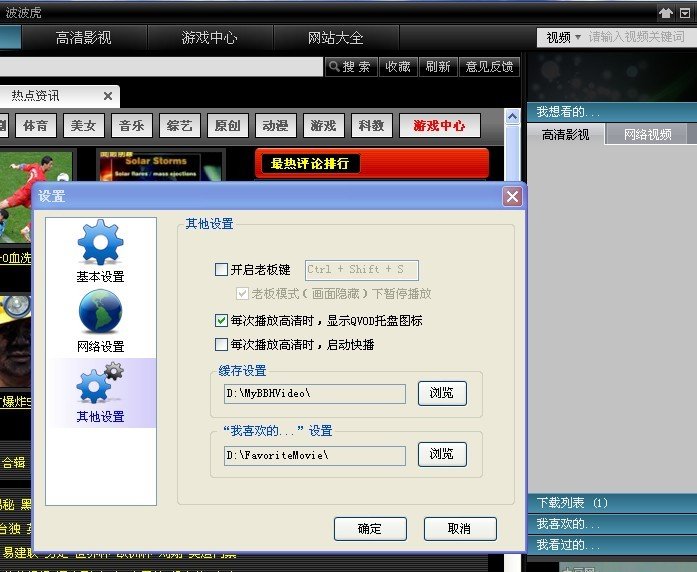Viewport: 697px width, 572px height.
Task: Switch to 网络视频 tab in sidebar
Action: pos(647,134)
